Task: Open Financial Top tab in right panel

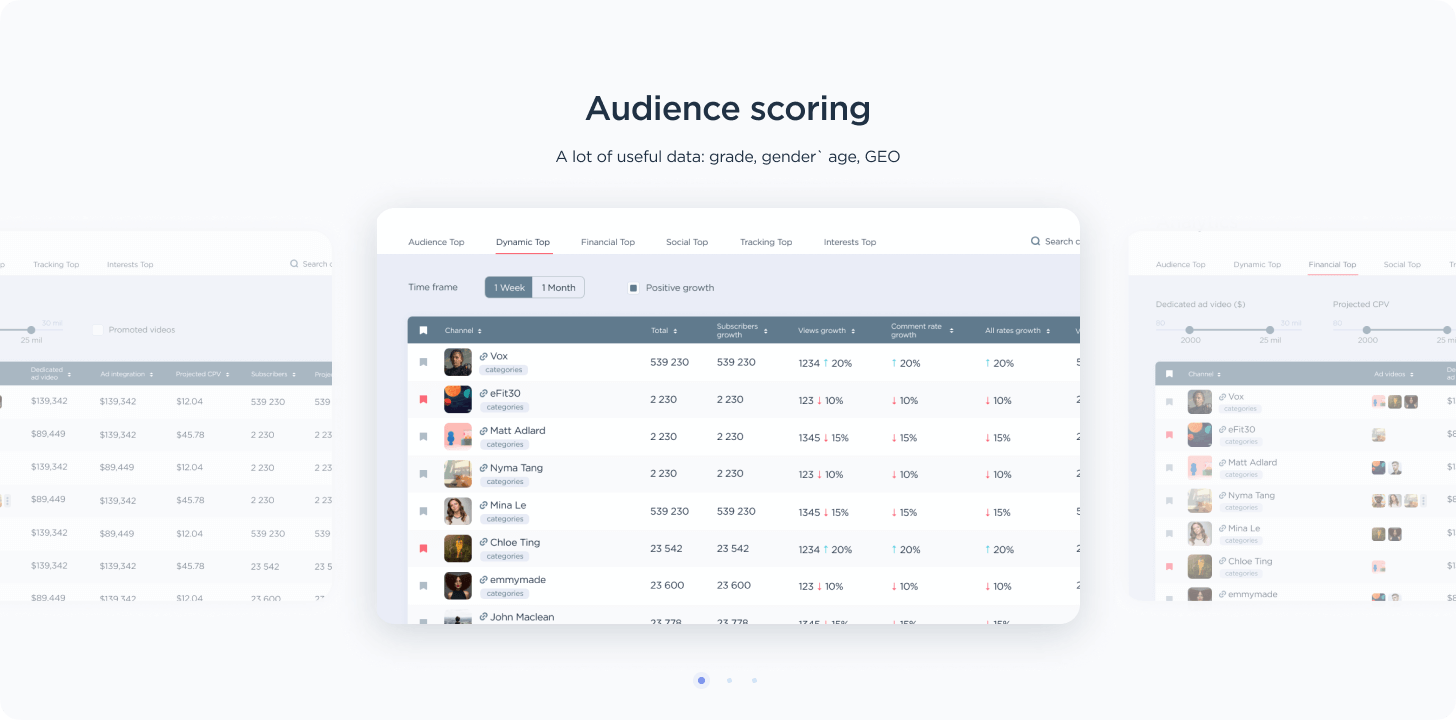Action: click(1332, 265)
